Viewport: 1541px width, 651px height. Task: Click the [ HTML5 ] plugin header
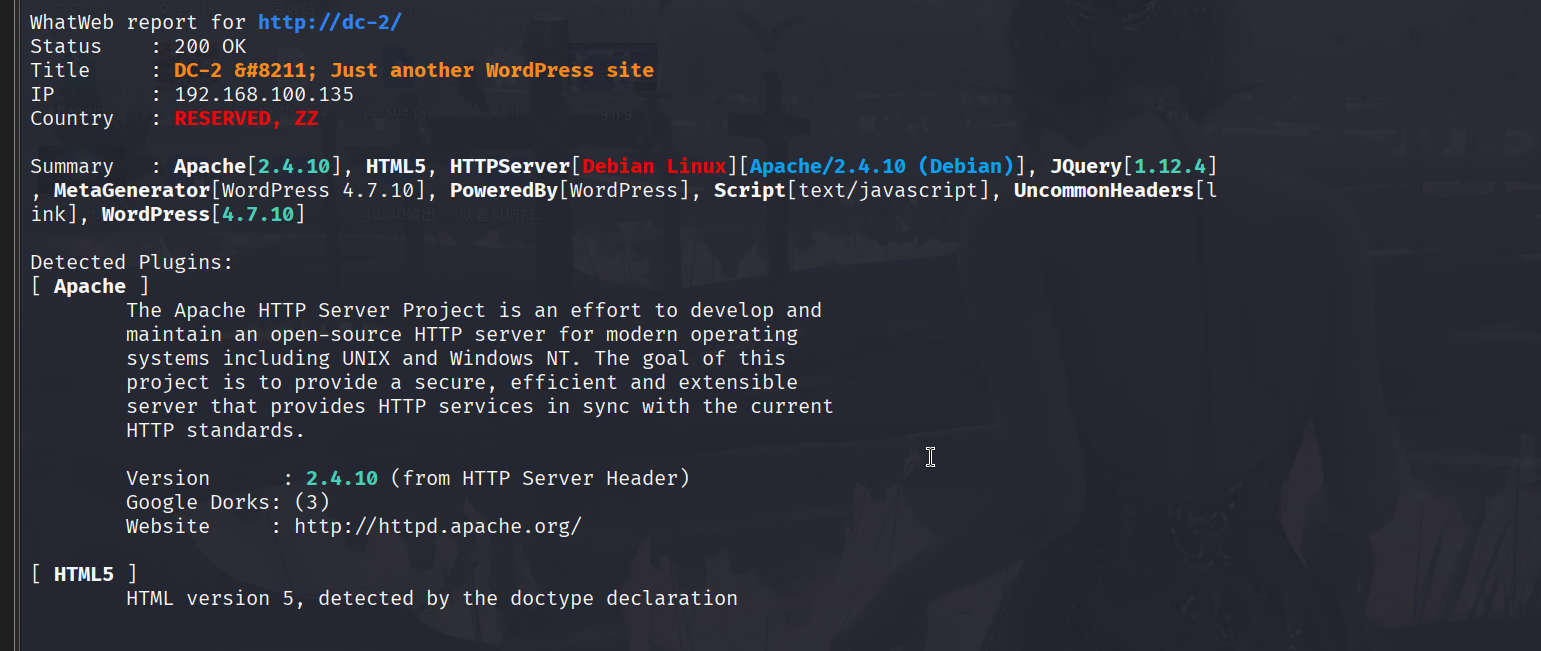(84, 574)
